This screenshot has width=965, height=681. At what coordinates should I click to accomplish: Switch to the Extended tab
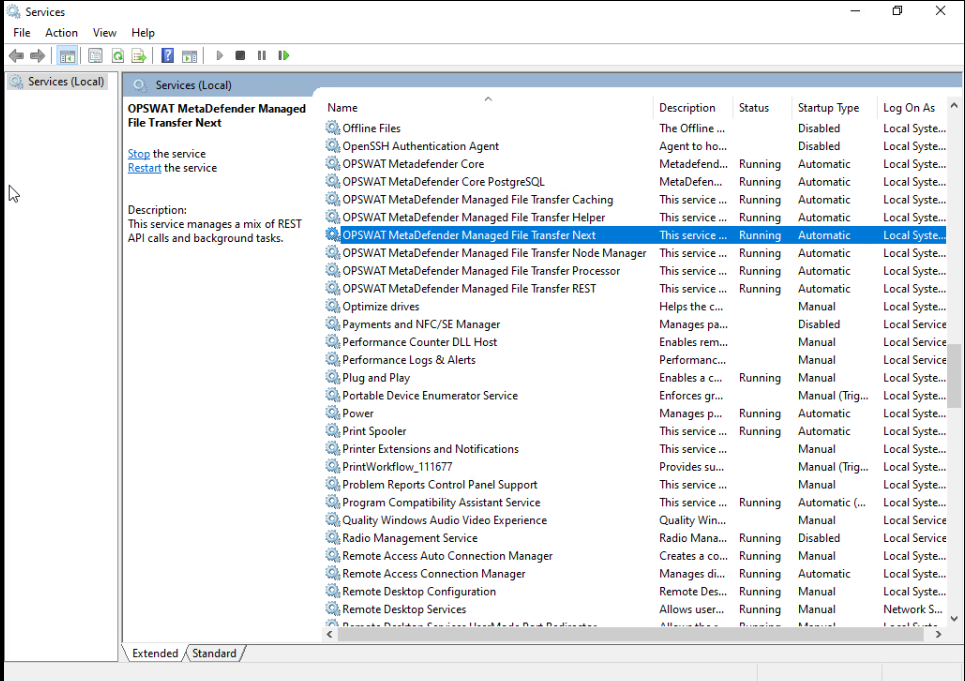155,653
